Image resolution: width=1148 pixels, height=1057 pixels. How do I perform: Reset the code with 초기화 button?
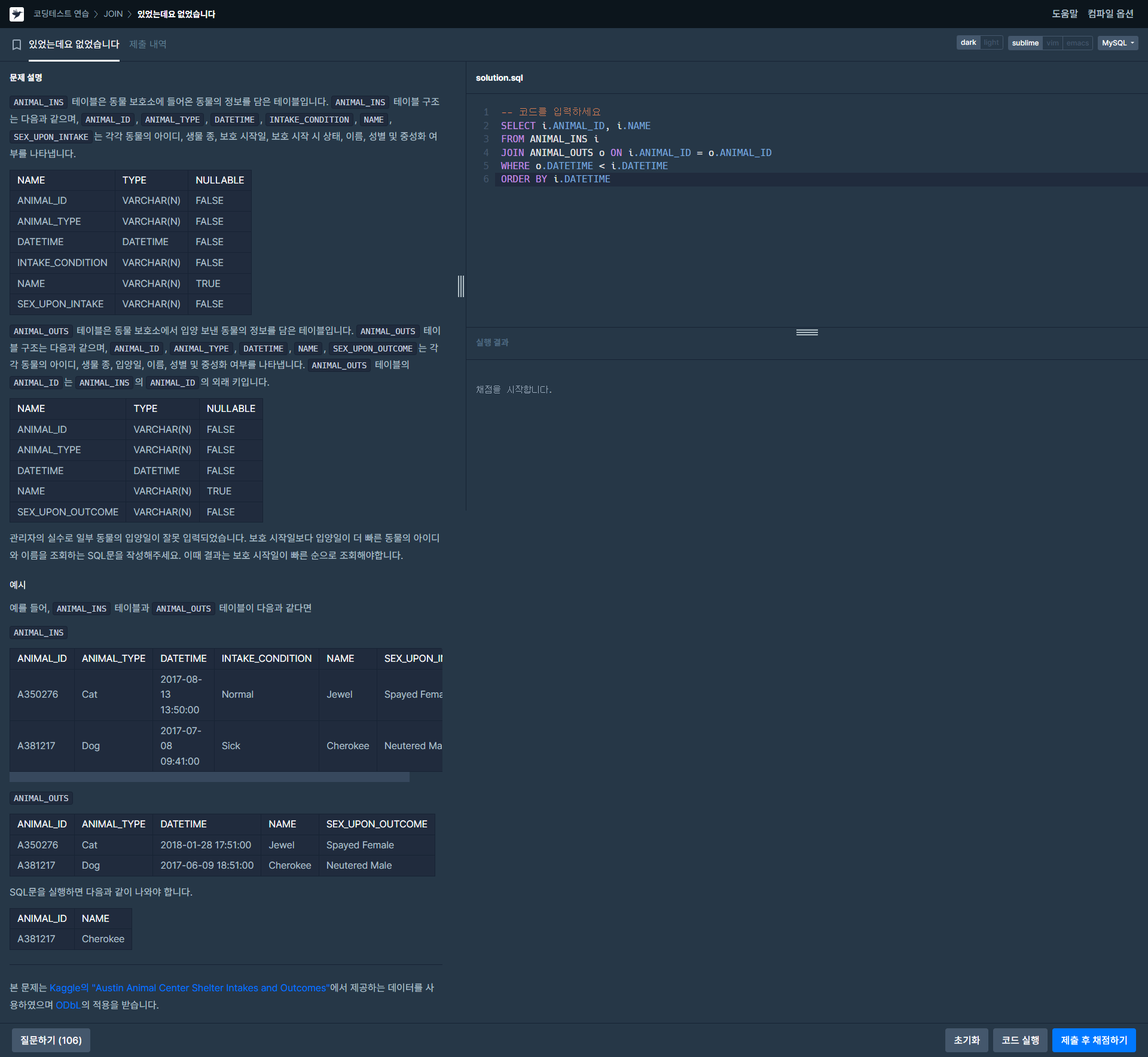(966, 1040)
